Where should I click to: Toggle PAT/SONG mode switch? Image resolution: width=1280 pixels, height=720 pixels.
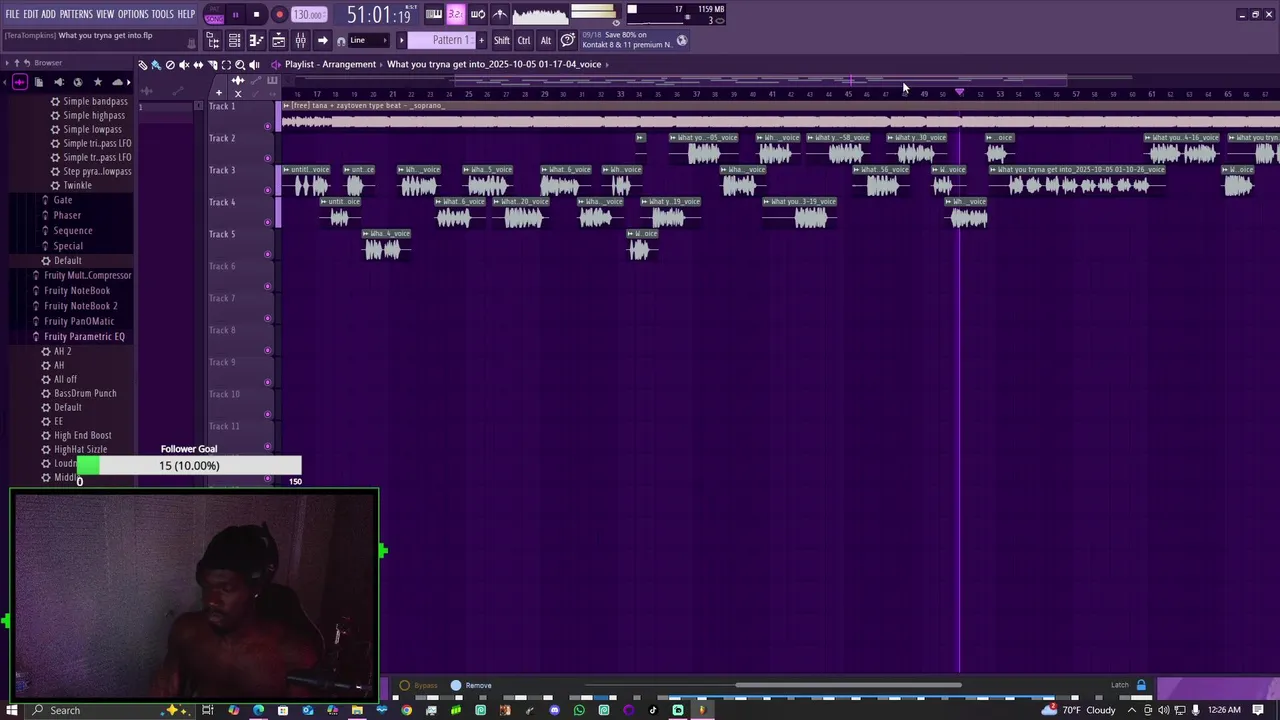(x=214, y=15)
